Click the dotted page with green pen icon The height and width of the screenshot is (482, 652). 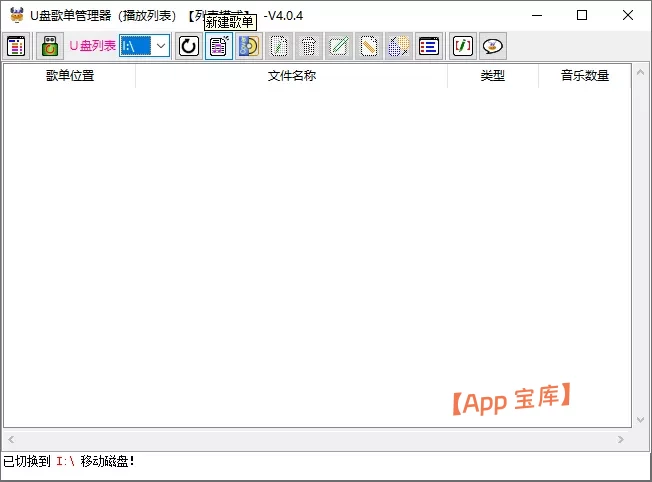pos(279,46)
